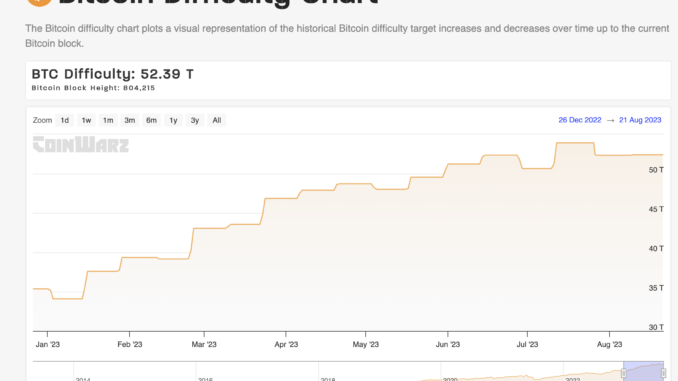Viewport: 678px width, 381px height.
Task: Edit end date 21 Aug 2023
Action: [640, 120]
